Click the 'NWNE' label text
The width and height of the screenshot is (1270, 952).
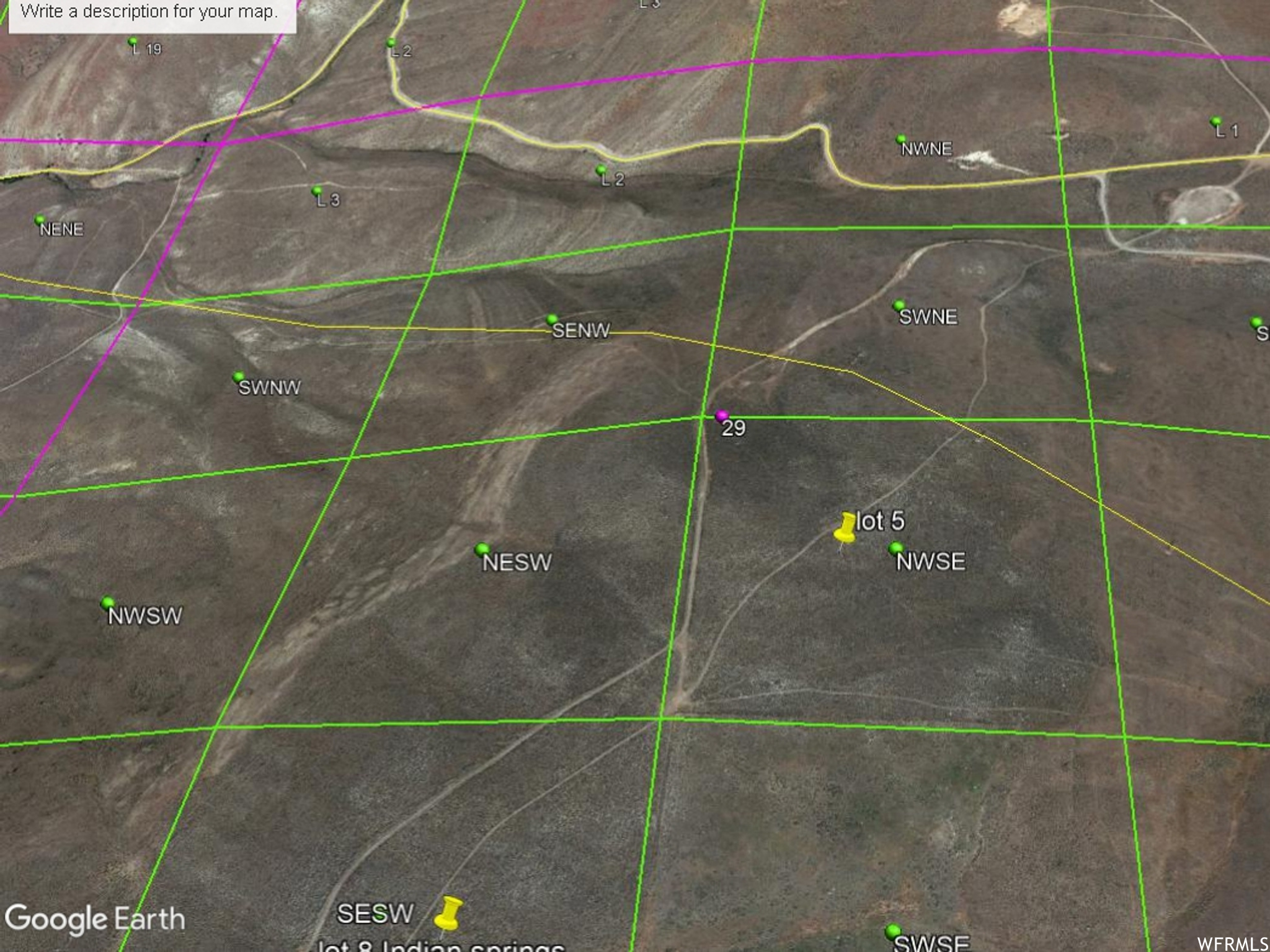926,149
